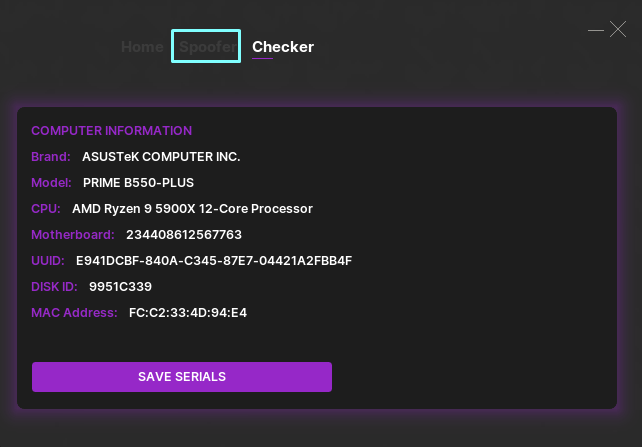
Task: Switch to the Spoofer tab
Action: (x=207, y=47)
